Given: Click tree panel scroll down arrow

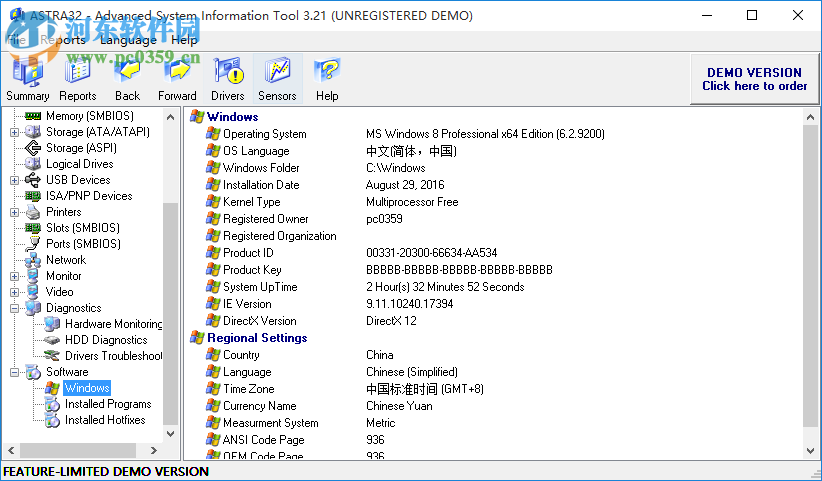Looking at the screenshot, I should 170,434.
